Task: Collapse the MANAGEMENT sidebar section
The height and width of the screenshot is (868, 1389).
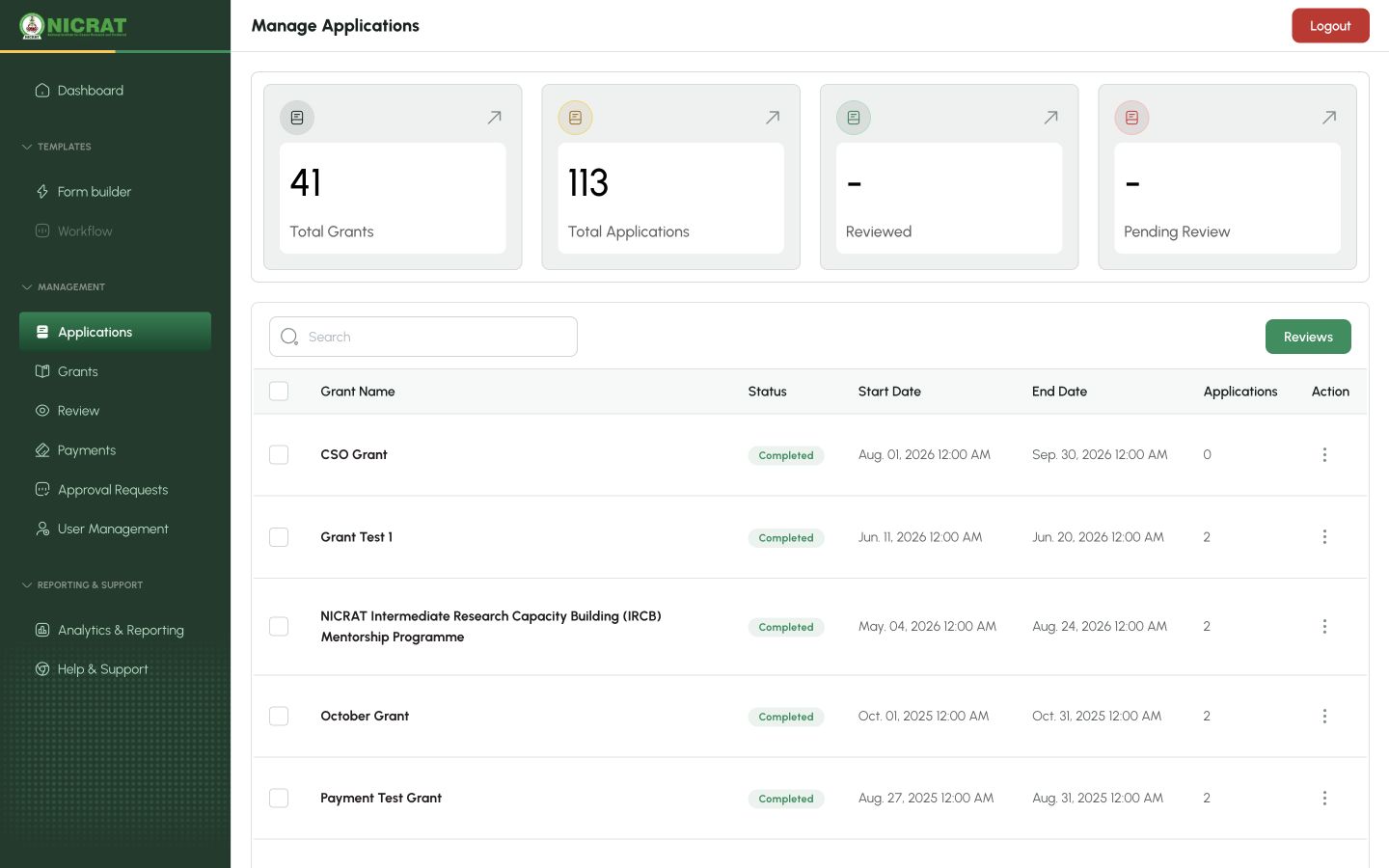Action: [x=64, y=287]
